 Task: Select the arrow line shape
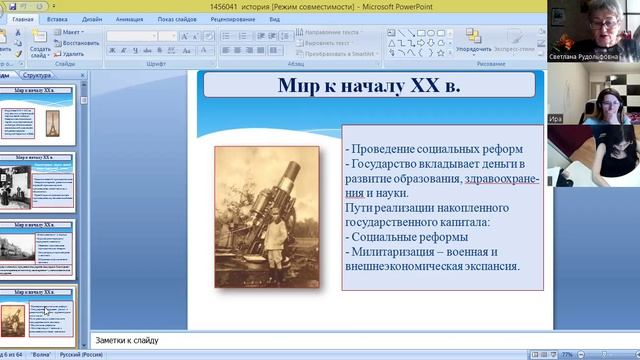tap(411, 33)
